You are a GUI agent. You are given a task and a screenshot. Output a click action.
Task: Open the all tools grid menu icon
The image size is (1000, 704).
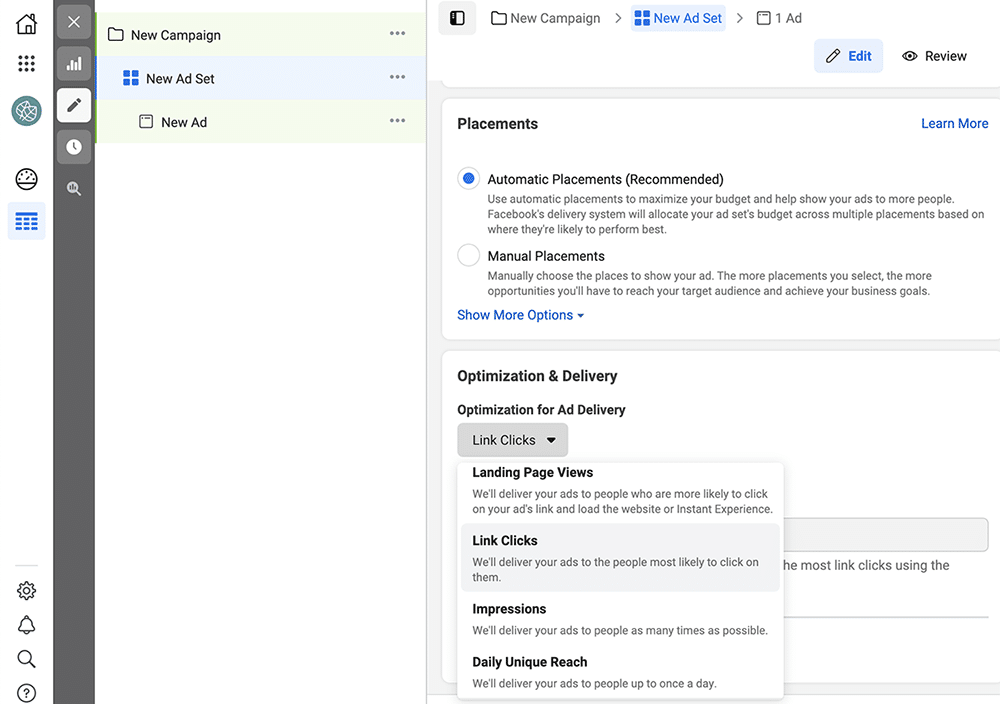click(x=27, y=64)
